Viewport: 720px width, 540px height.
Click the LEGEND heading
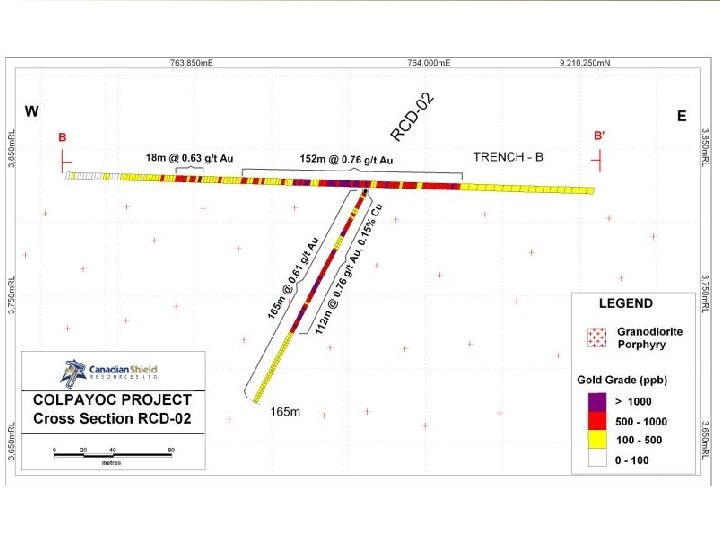click(625, 304)
